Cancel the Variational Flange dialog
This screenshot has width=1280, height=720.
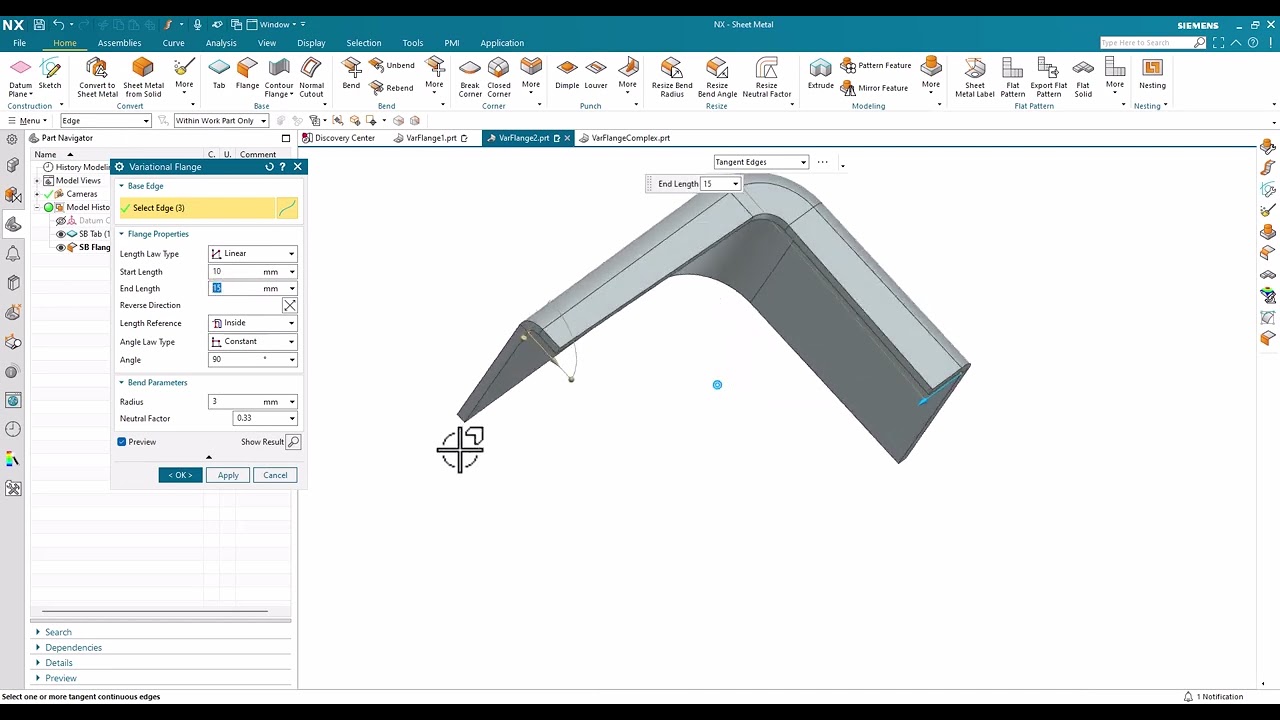275,475
